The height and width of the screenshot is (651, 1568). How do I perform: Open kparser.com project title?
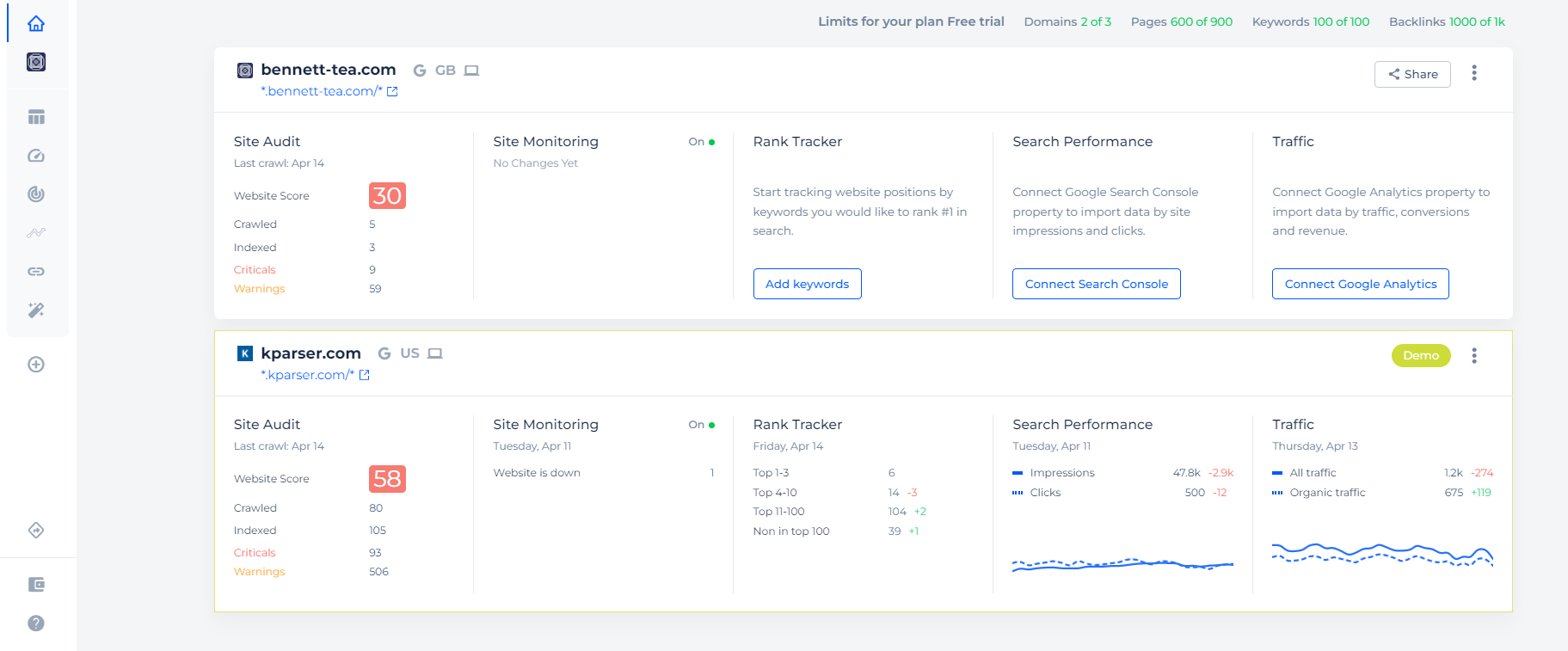[x=311, y=353]
